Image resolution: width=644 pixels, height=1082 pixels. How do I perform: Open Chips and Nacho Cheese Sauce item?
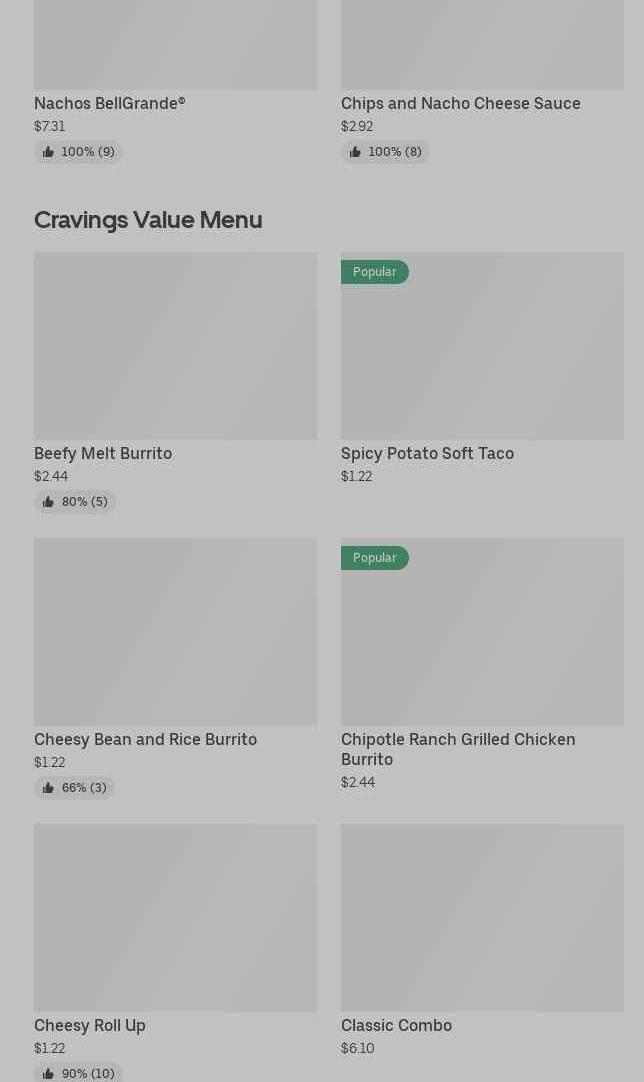click(460, 103)
